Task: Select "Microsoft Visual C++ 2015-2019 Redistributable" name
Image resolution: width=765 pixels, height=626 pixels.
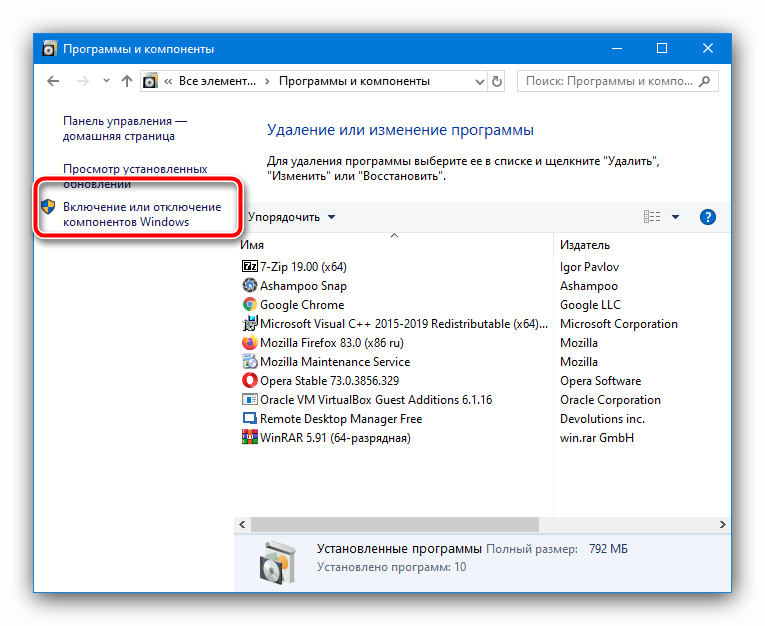Action: [403, 324]
